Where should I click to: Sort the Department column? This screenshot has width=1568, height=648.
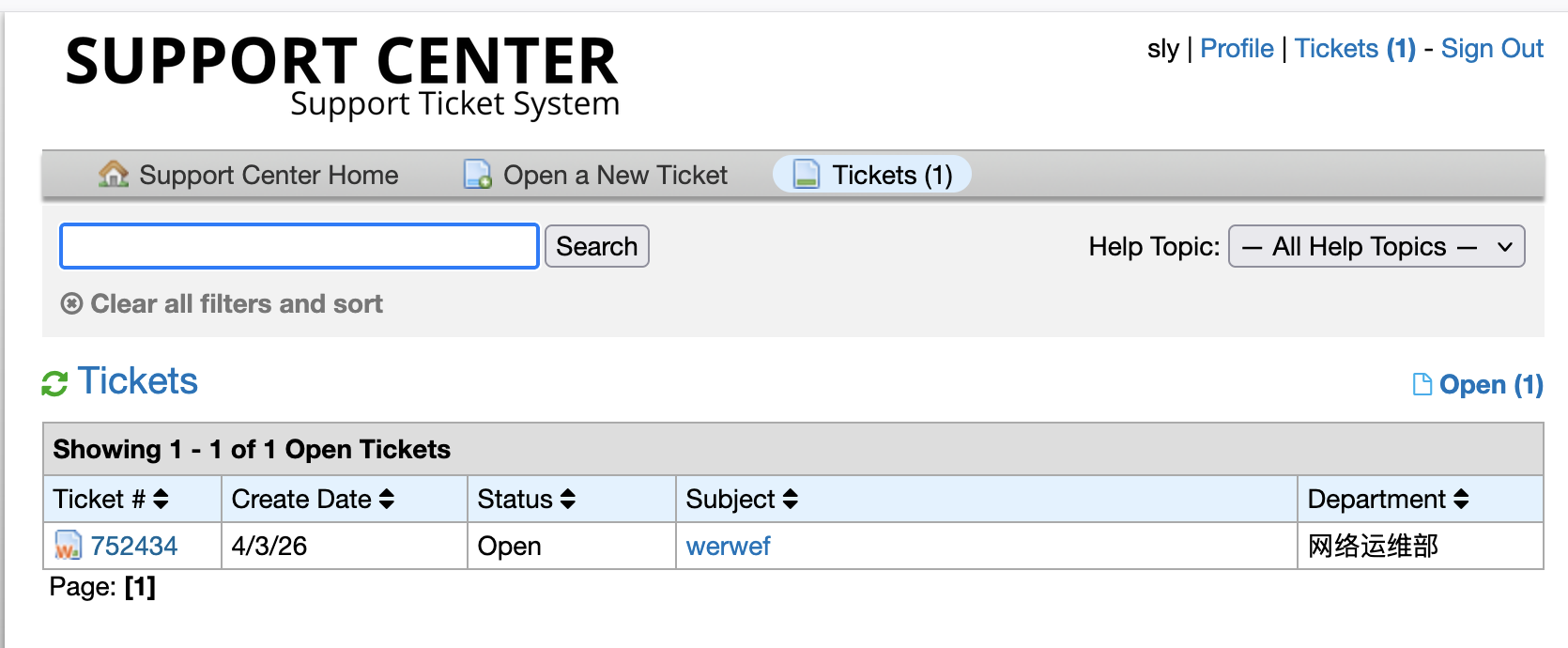(x=1462, y=499)
